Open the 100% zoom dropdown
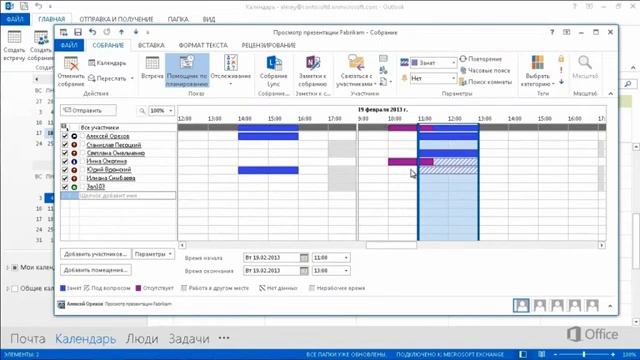This screenshot has width=640, height=360. [171, 111]
